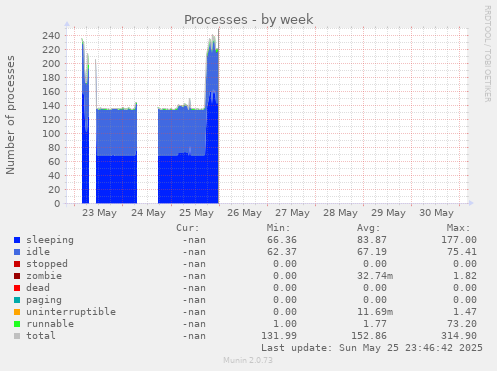The width and height of the screenshot is (497, 371).
Task: Click the 'Munin 2.0.73' version footer
Action: click(x=248, y=360)
